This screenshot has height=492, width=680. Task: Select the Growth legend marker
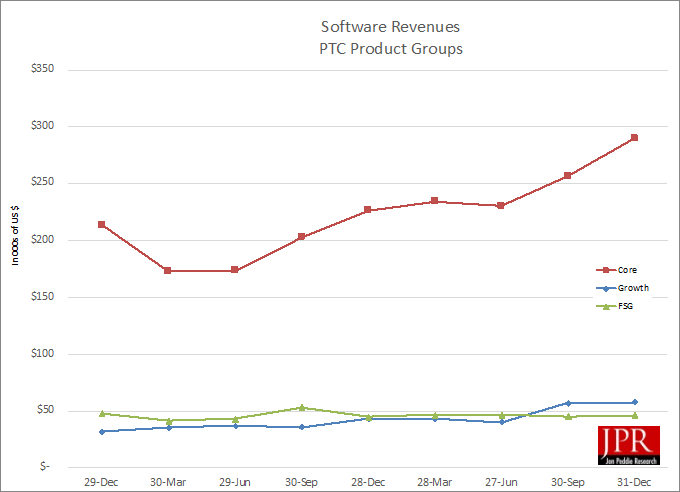click(606, 288)
